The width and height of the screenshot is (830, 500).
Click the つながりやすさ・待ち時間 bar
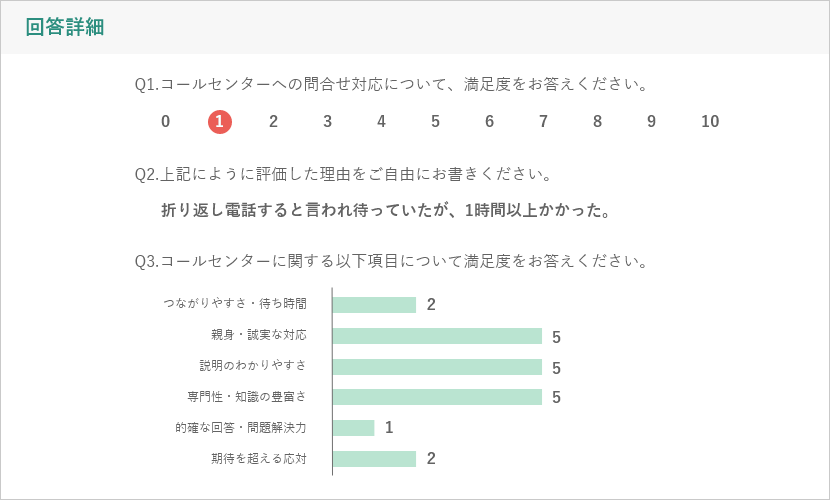(375, 305)
